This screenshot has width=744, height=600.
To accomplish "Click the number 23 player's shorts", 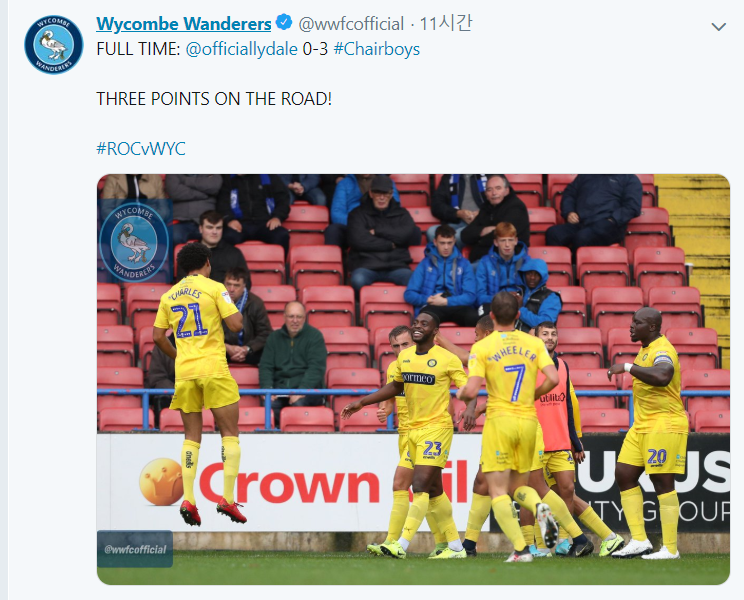I will pyautogui.click(x=431, y=447).
